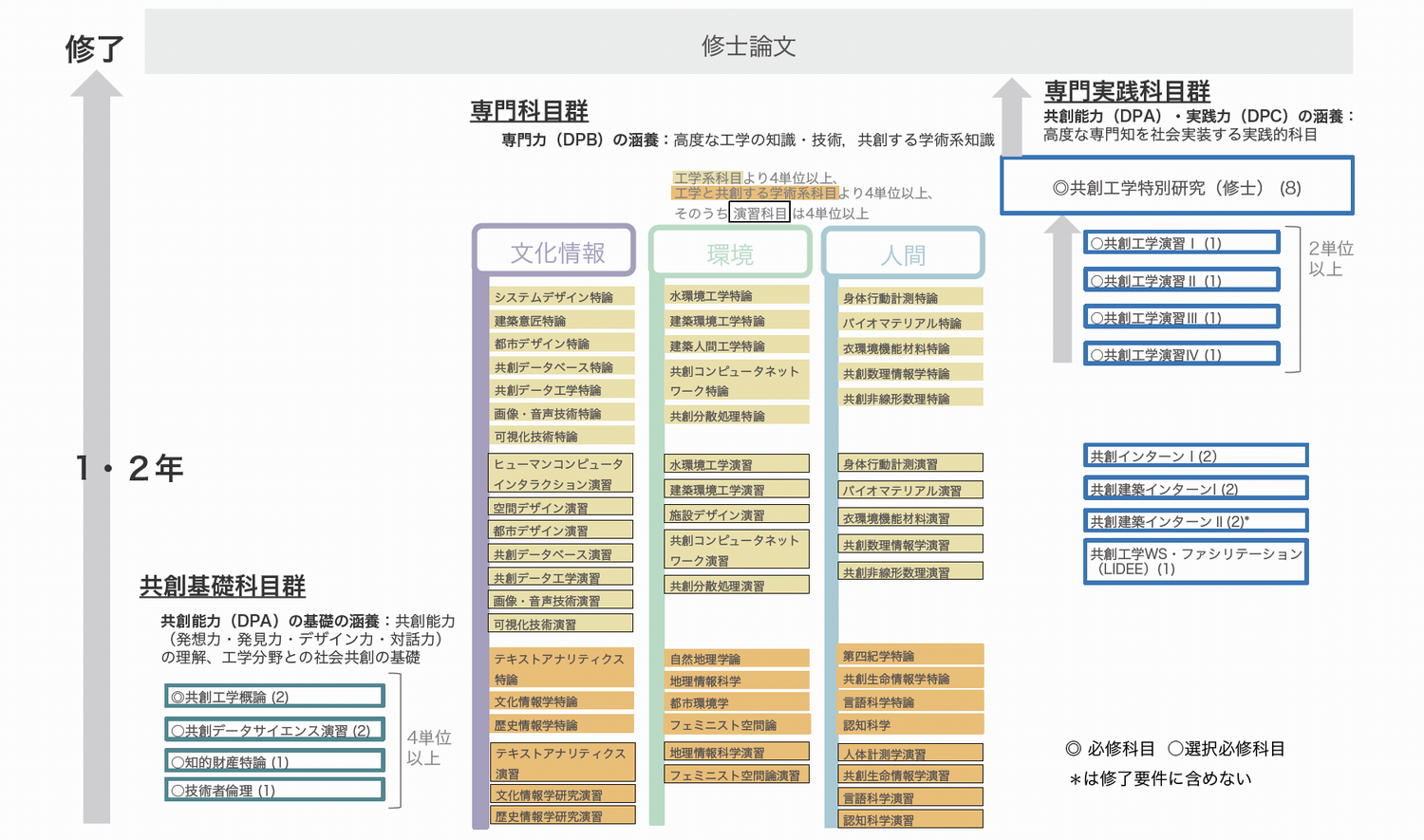
Task: Choose ○共創工学演習 I (1) course
Action: pyautogui.click(x=1182, y=243)
